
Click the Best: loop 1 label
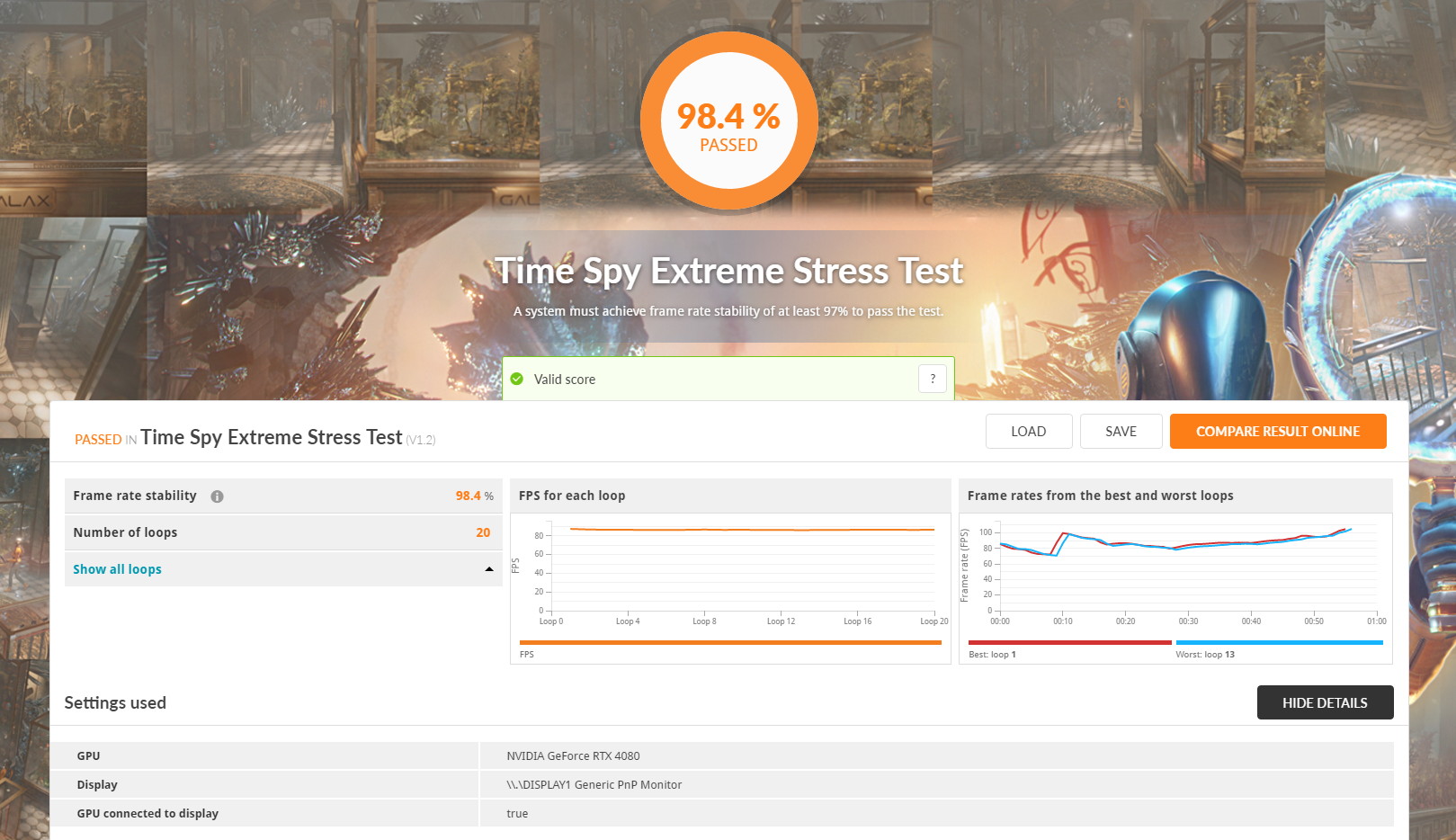coord(992,655)
